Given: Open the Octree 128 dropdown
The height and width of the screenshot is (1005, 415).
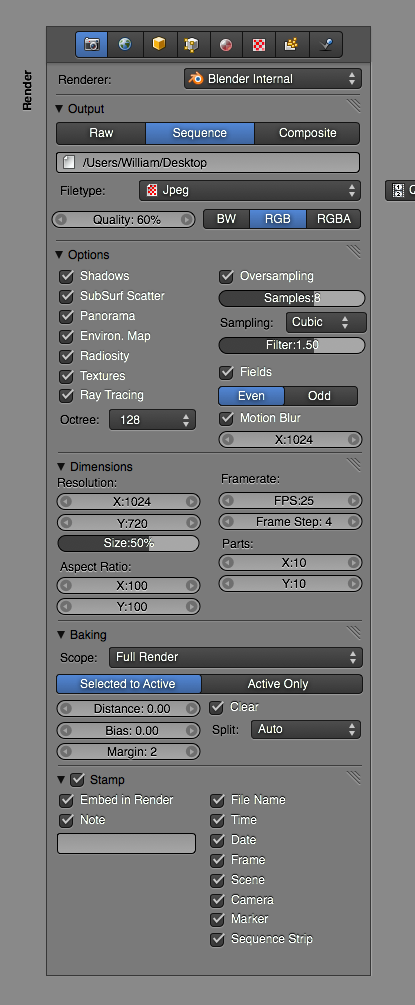Looking at the screenshot, I should (152, 420).
